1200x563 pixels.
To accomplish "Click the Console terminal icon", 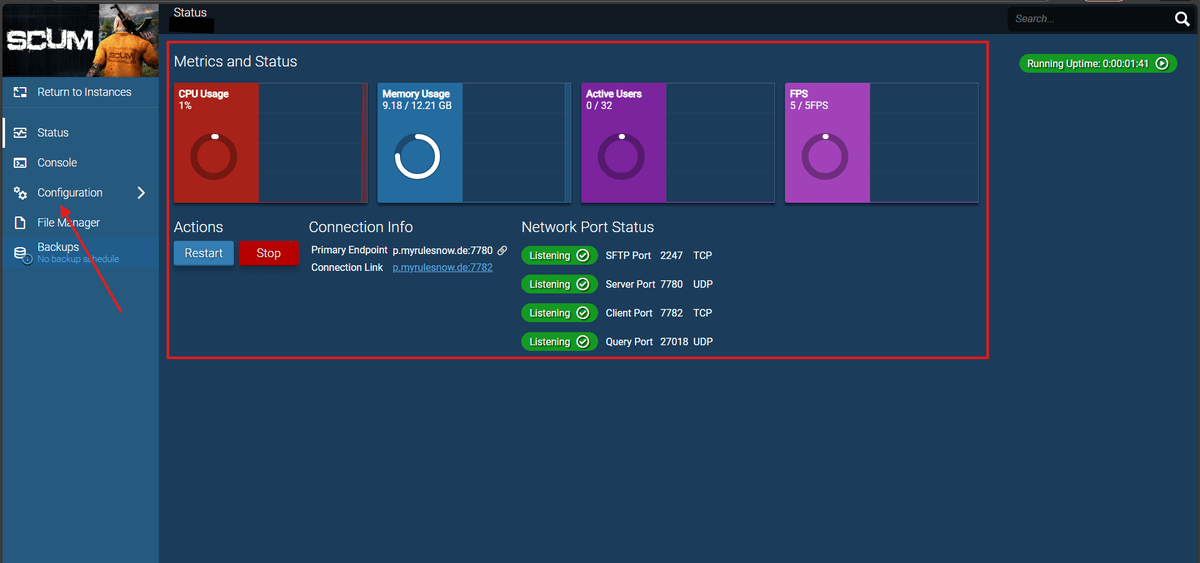I will point(20,163).
